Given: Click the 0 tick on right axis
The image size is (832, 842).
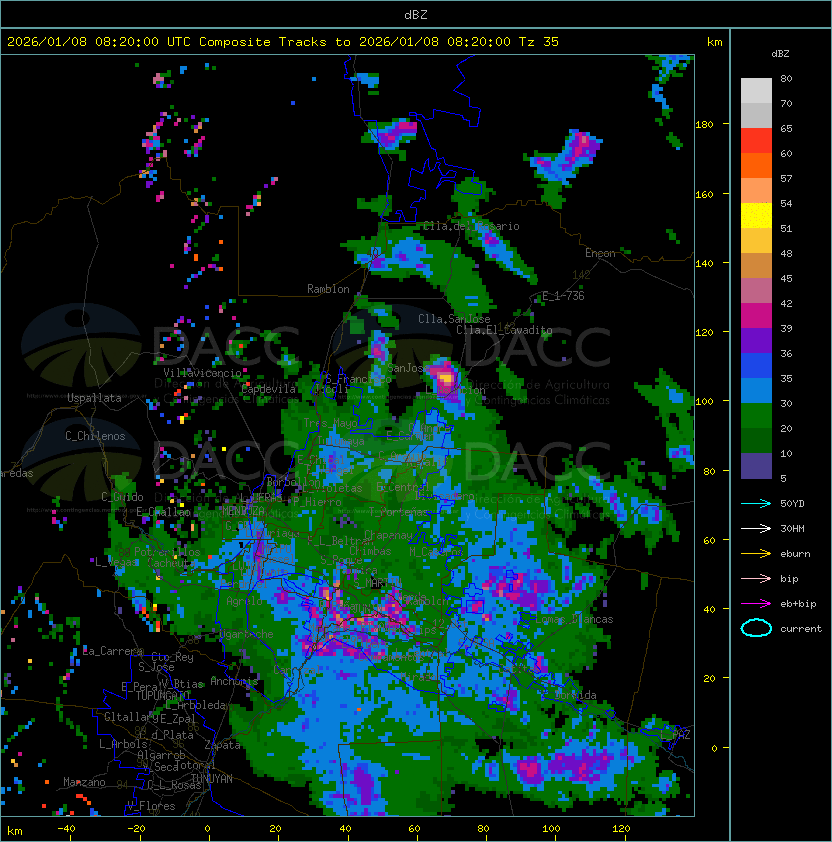Looking at the screenshot, I should [x=714, y=748].
